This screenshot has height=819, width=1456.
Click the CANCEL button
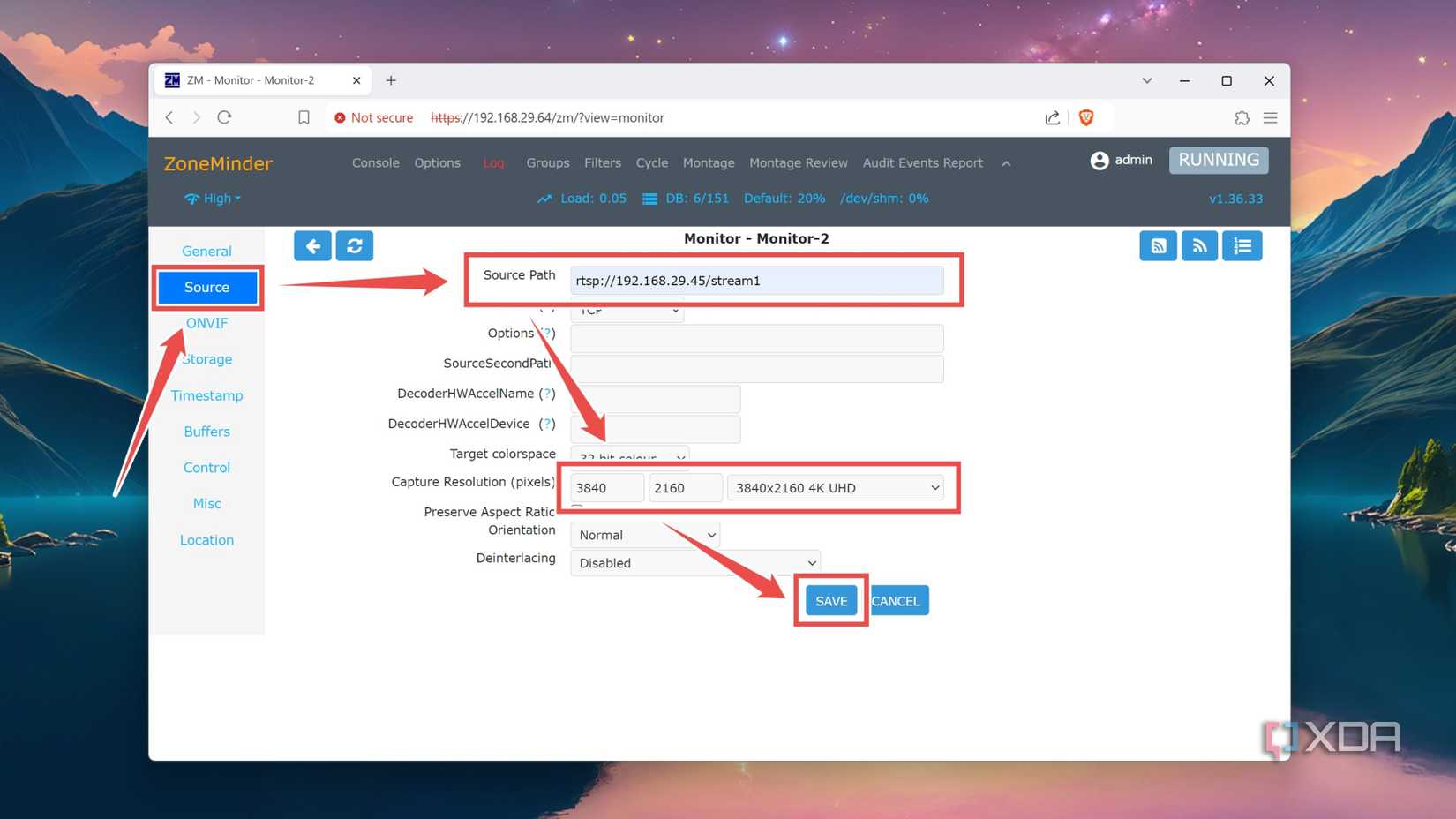[x=897, y=601]
